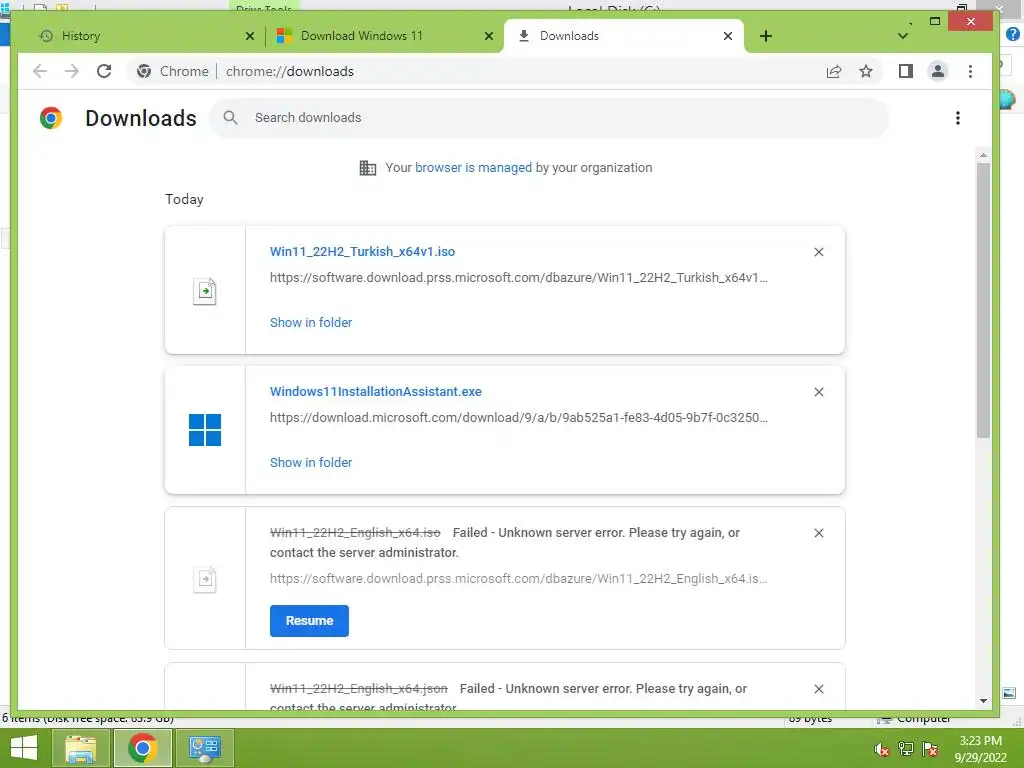Viewport: 1024px width, 768px height.
Task: Click the Chrome taskbar icon
Action: (142, 748)
